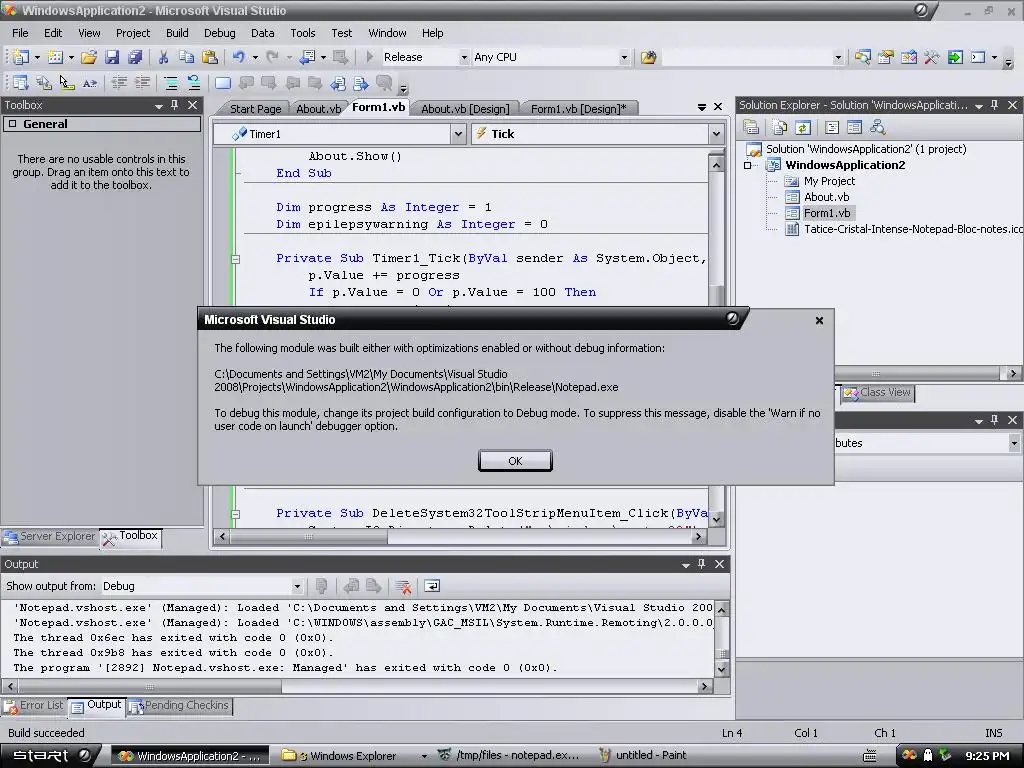Toggle Word Wrap in Output panel
The image size is (1024, 768).
(432, 586)
